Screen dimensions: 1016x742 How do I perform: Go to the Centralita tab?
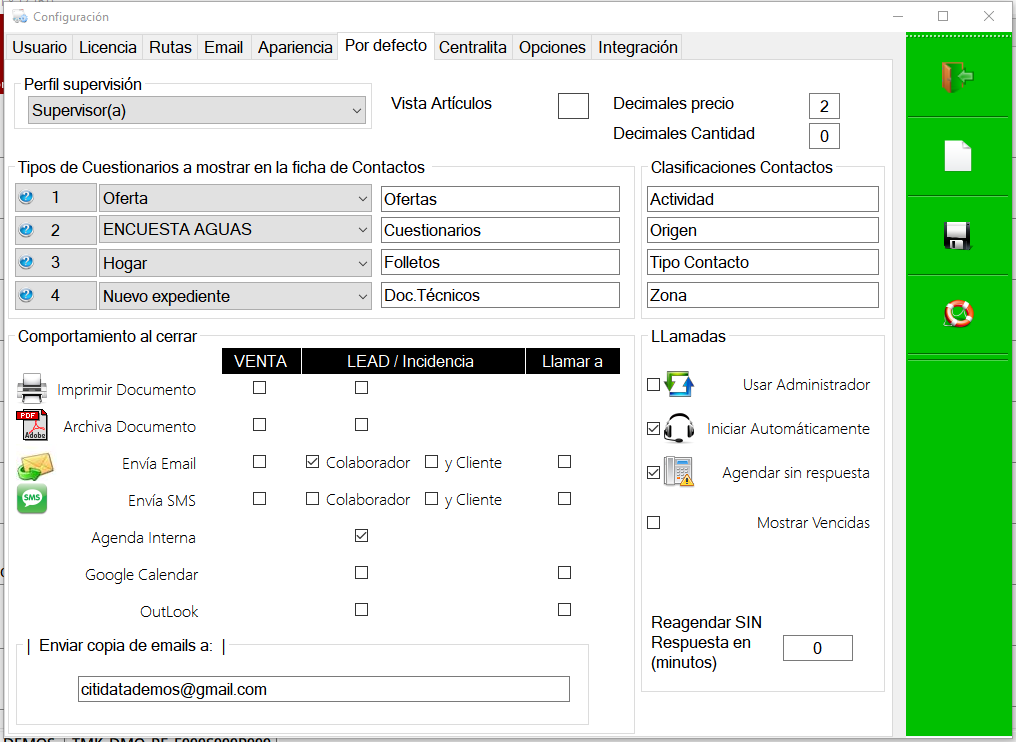pos(473,47)
